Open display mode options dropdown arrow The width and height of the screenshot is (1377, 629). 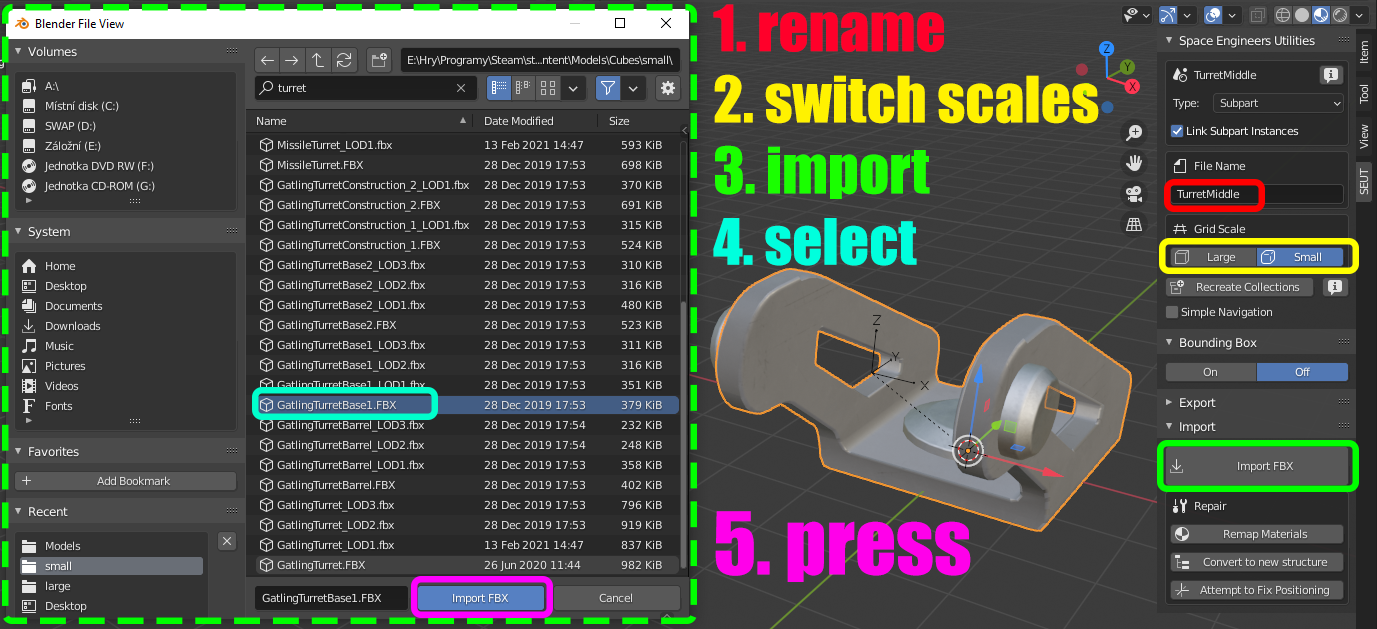pyautogui.click(x=573, y=88)
